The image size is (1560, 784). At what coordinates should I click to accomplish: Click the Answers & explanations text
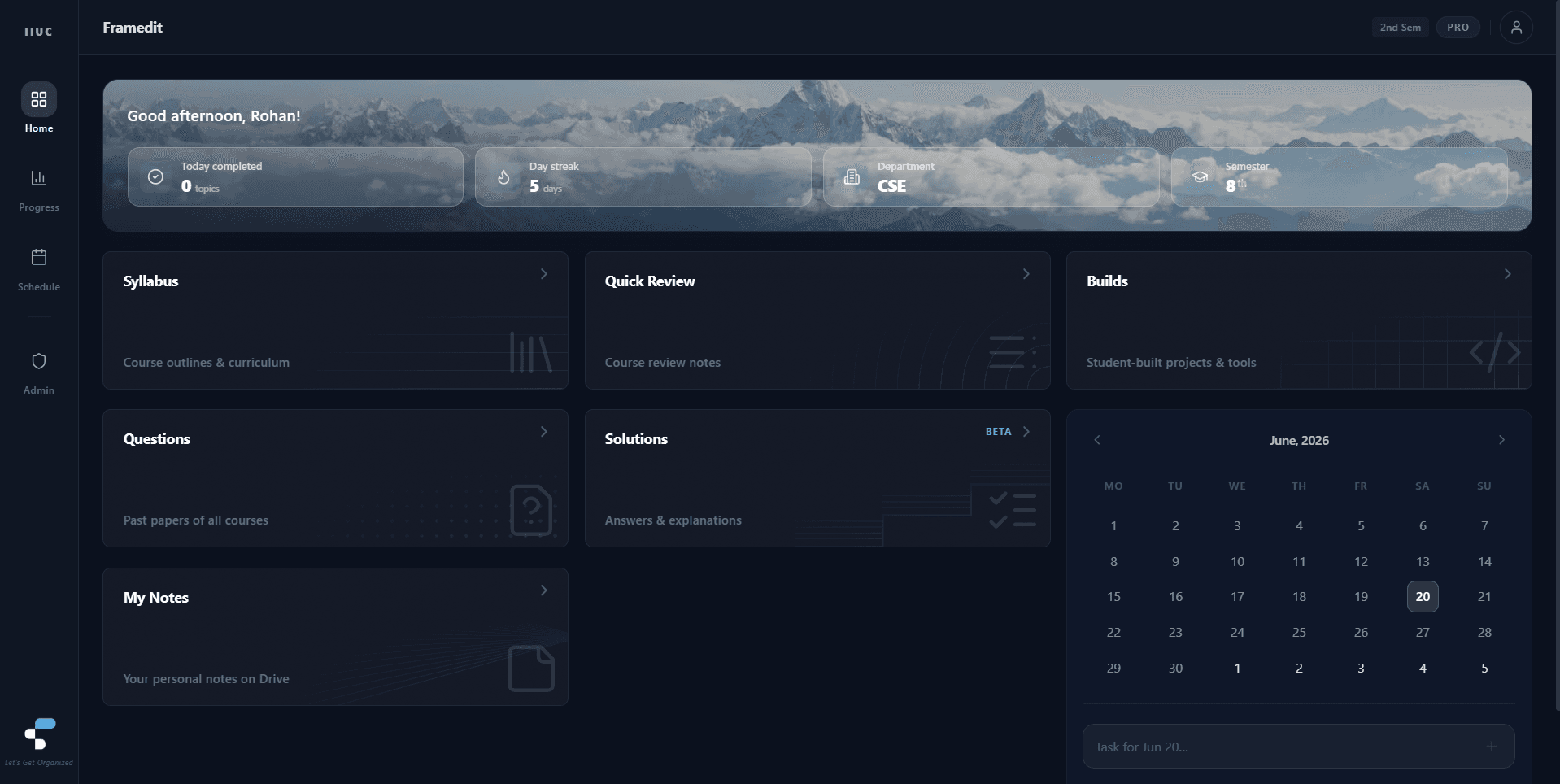[x=673, y=520]
